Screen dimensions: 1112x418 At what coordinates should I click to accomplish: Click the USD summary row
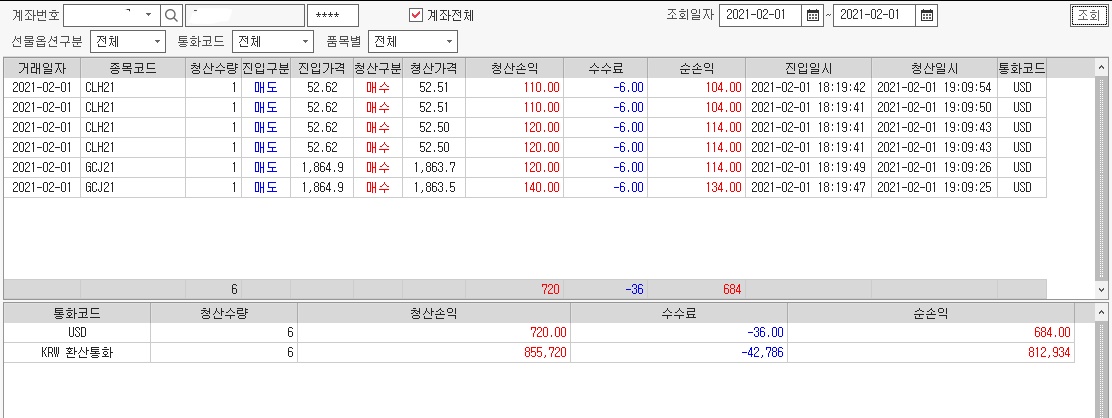[x=540, y=332]
